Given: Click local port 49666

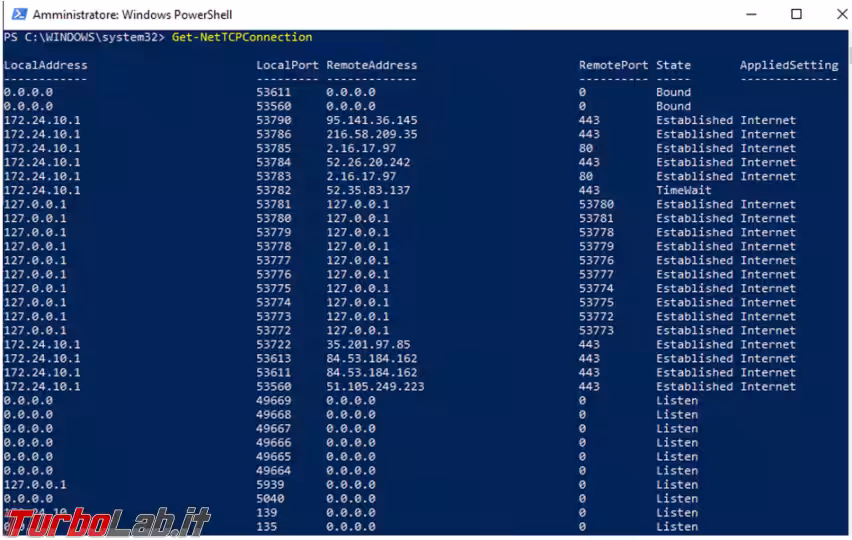Looking at the screenshot, I should click(x=273, y=443).
